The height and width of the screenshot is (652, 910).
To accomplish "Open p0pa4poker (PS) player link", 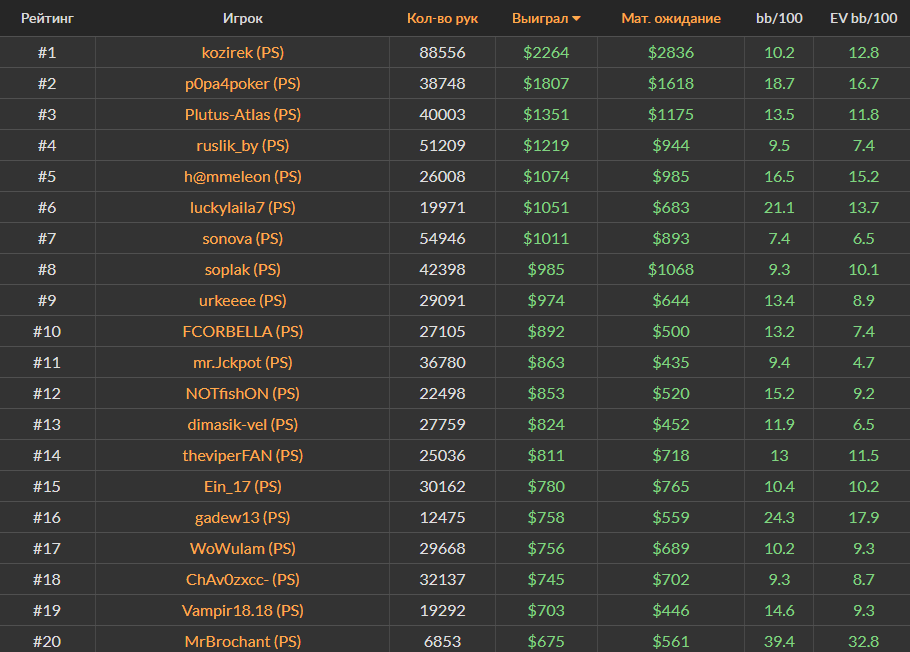I will [x=242, y=83].
